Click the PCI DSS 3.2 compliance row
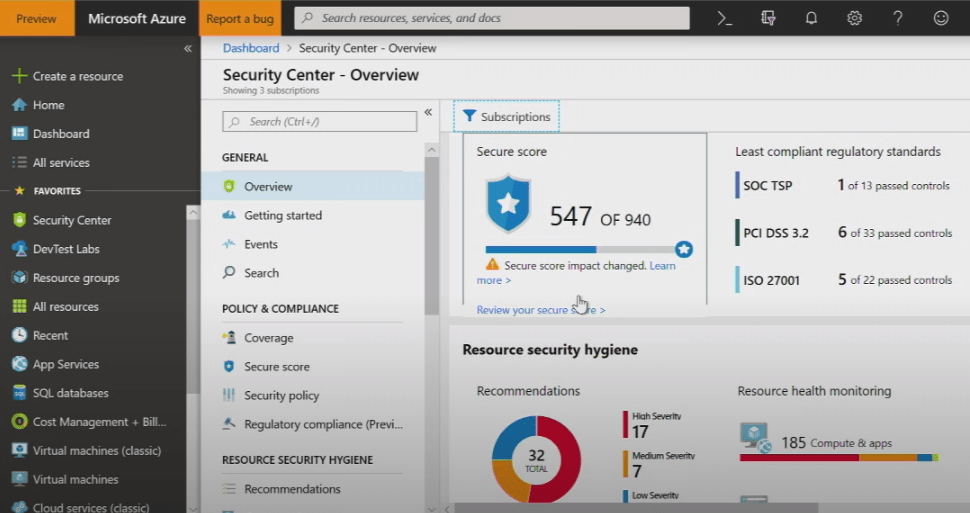Viewport: 970px width, 513px height. point(844,233)
